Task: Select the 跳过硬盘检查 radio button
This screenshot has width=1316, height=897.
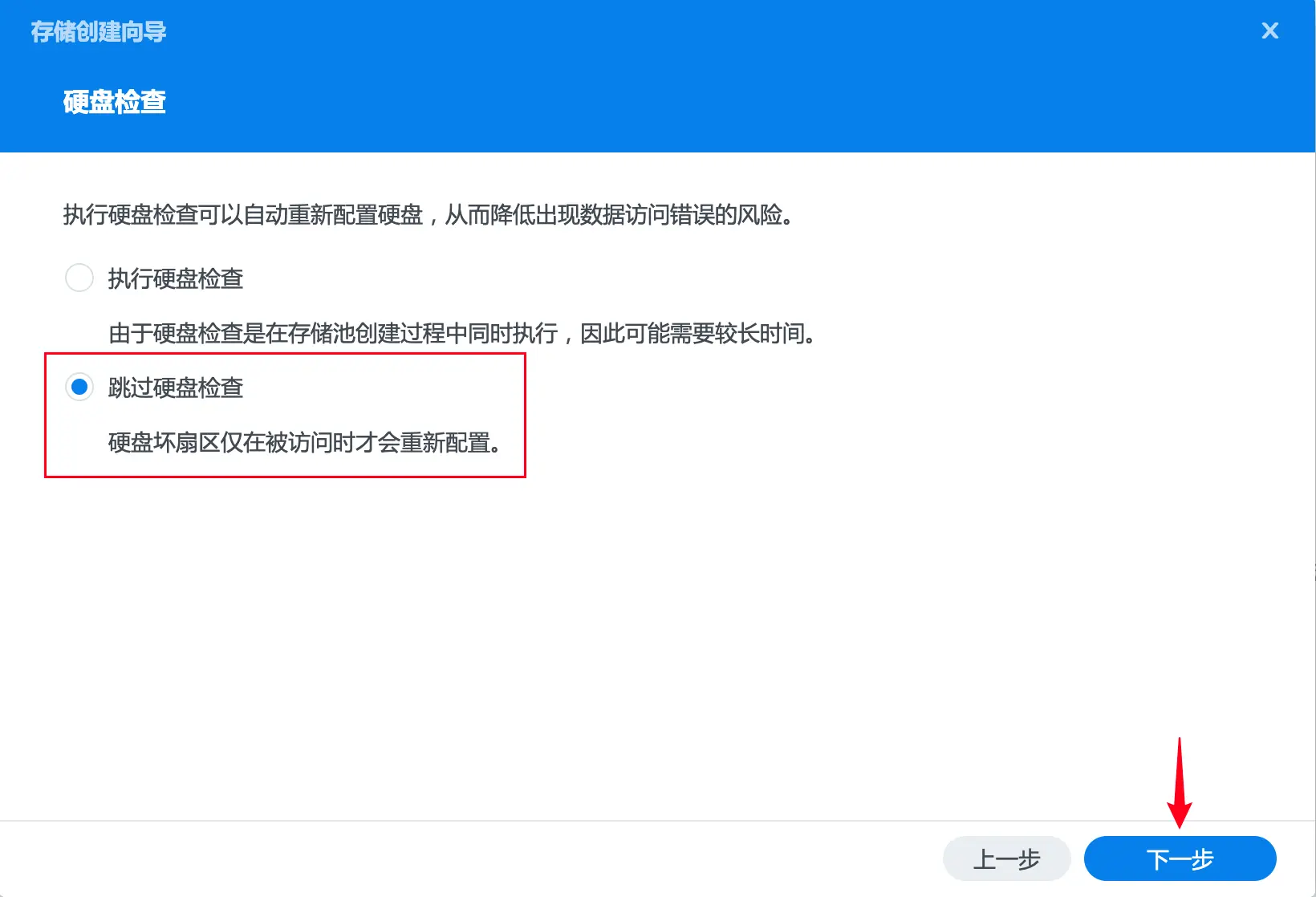Action: click(x=79, y=387)
